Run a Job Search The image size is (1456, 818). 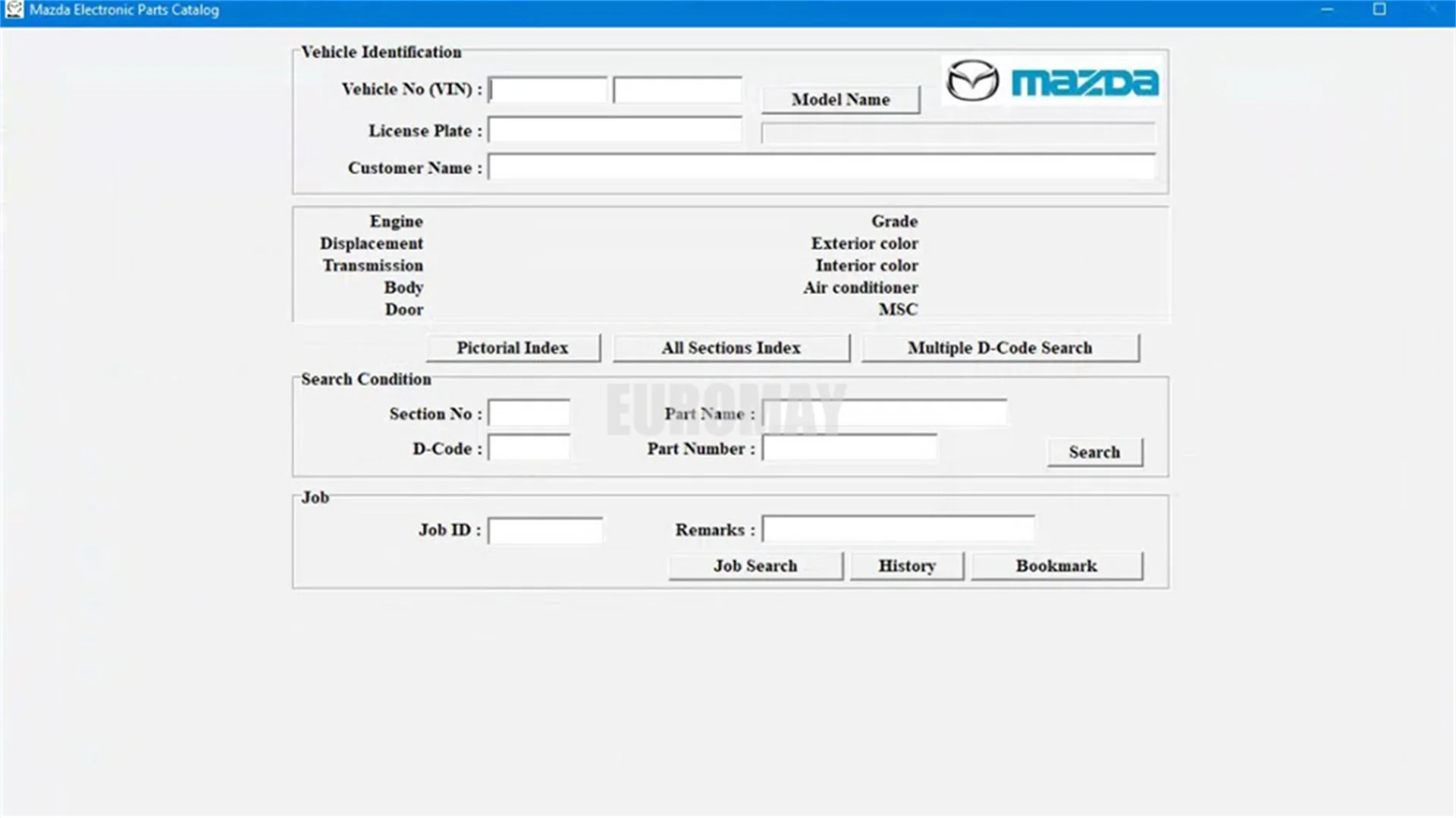tap(755, 566)
